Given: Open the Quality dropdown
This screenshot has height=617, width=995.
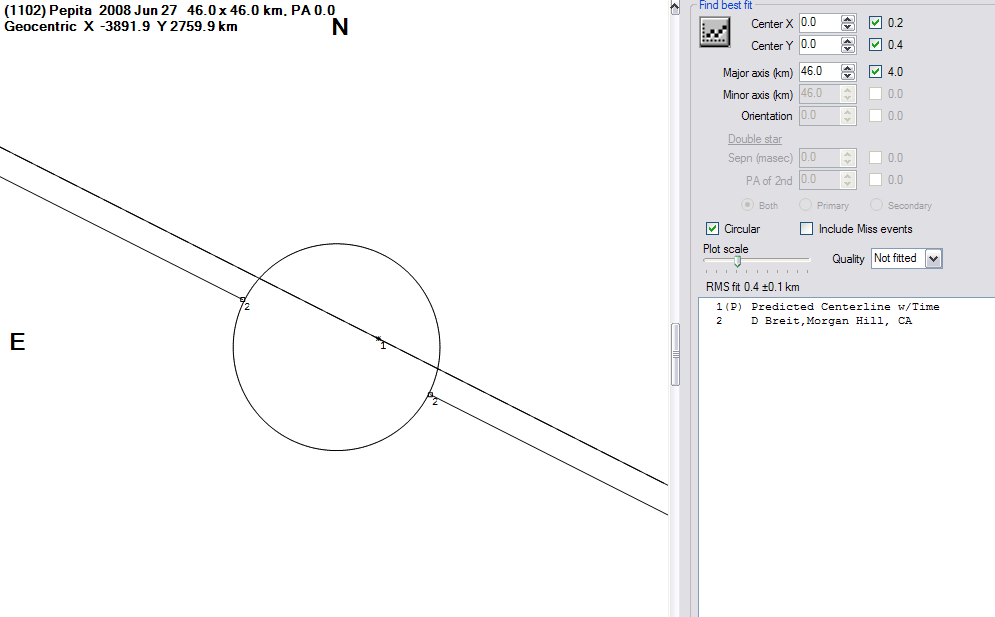Looking at the screenshot, I should pyautogui.click(x=934, y=258).
